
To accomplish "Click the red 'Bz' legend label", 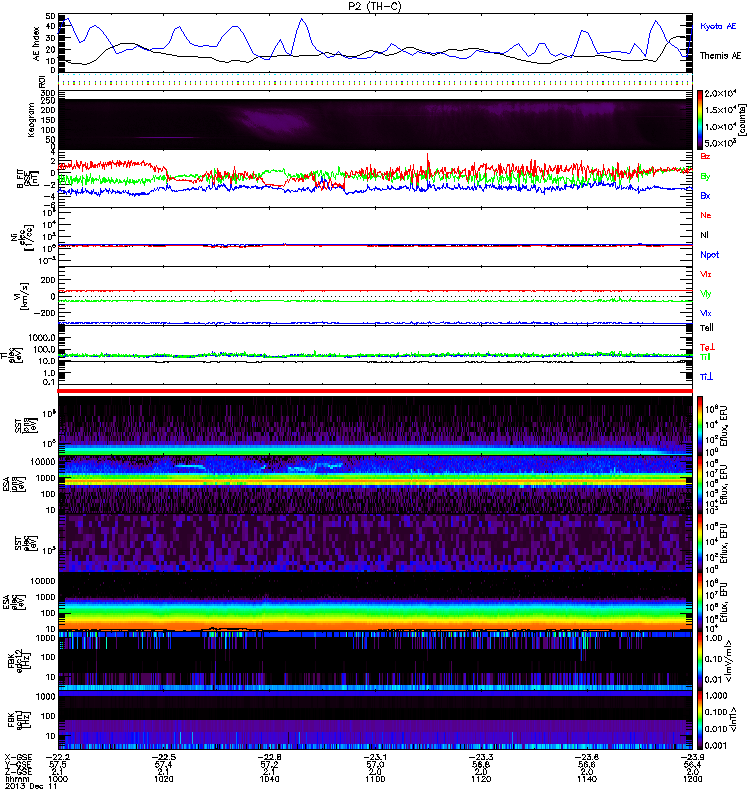I will pyautogui.click(x=705, y=156).
